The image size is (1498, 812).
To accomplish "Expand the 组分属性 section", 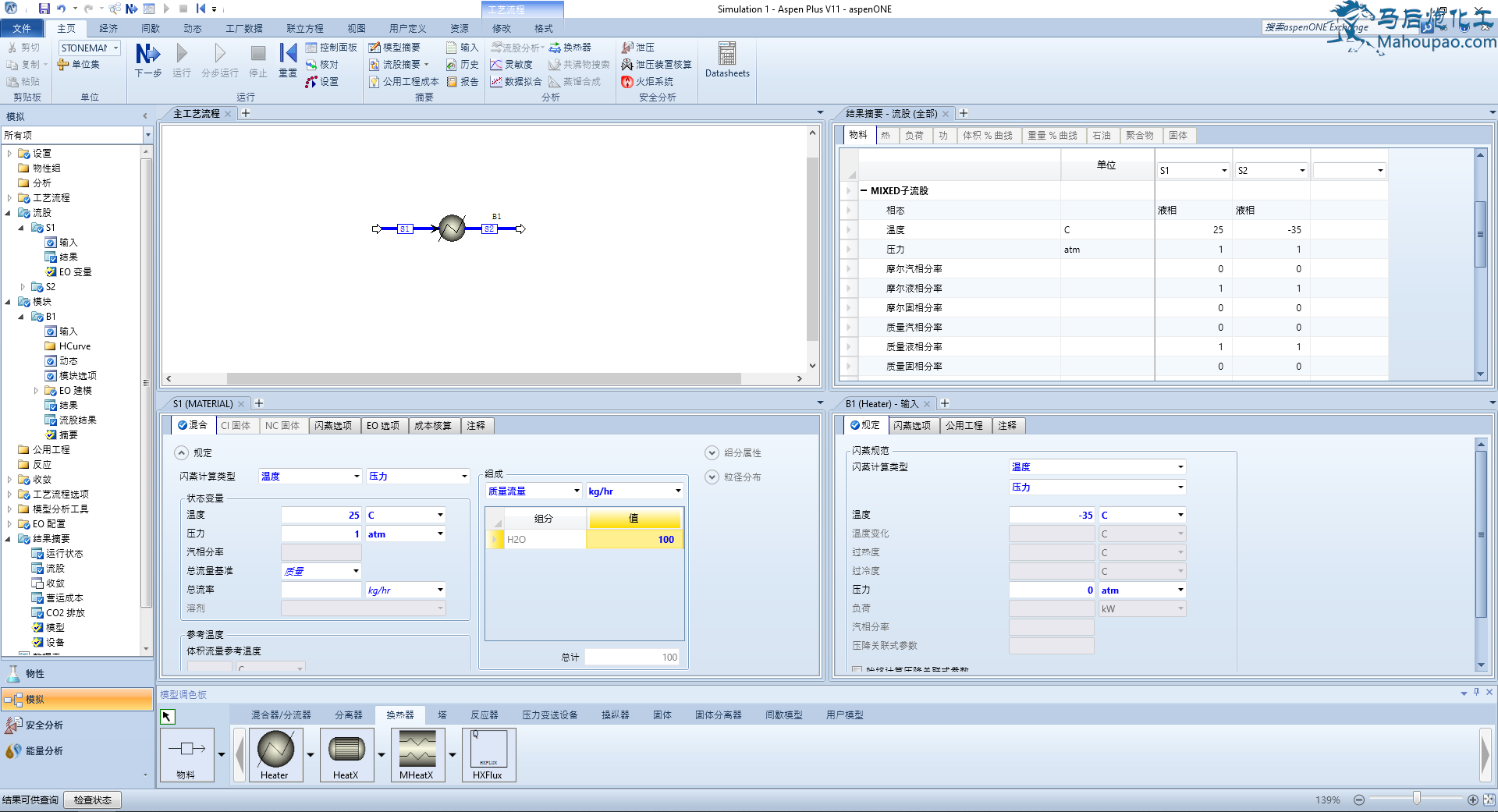I will [x=712, y=453].
